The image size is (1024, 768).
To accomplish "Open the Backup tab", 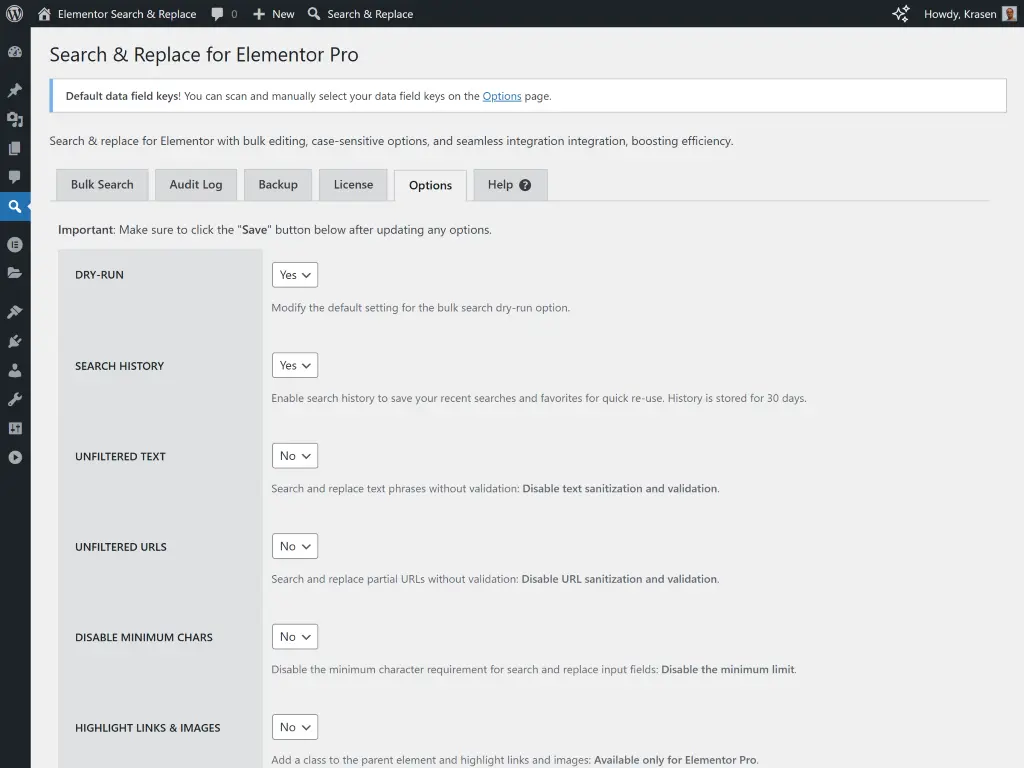I will coord(277,185).
